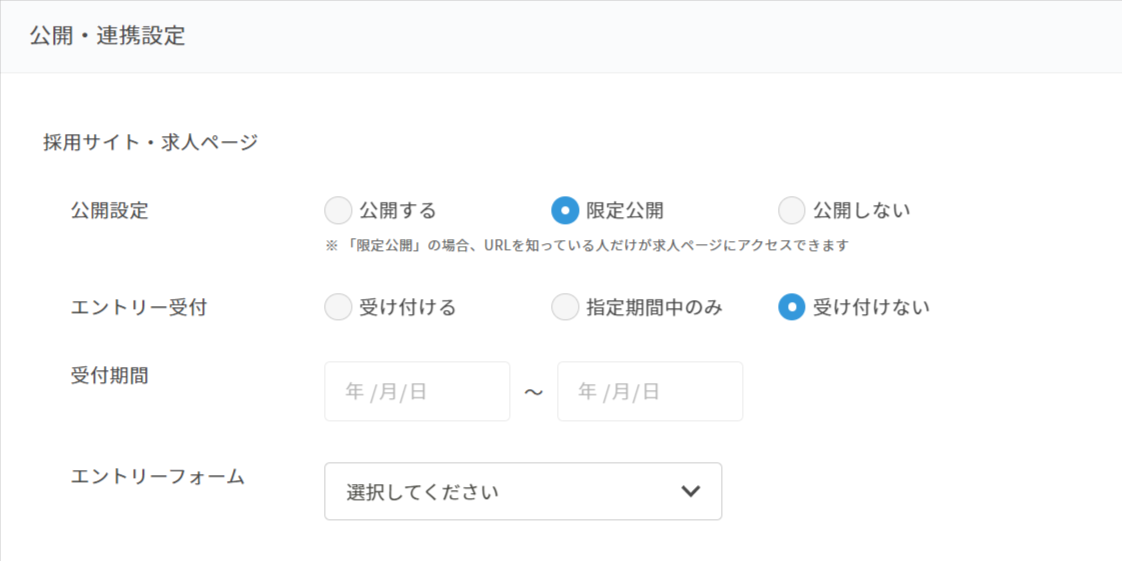This screenshot has width=1122, height=561.
Task: Select the 受け付けない radio button
Action: (792, 307)
